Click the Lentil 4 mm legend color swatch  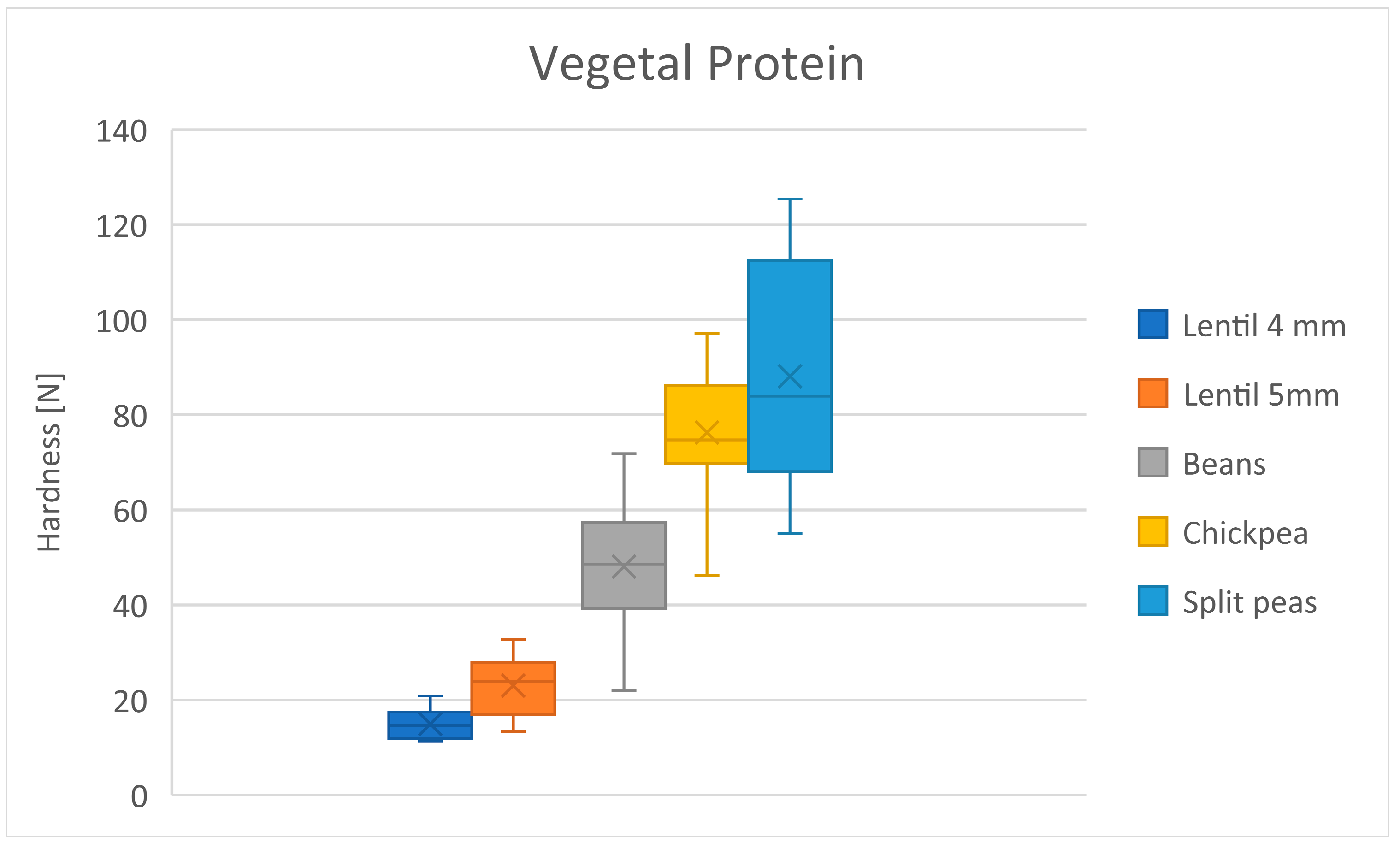click(1152, 324)
